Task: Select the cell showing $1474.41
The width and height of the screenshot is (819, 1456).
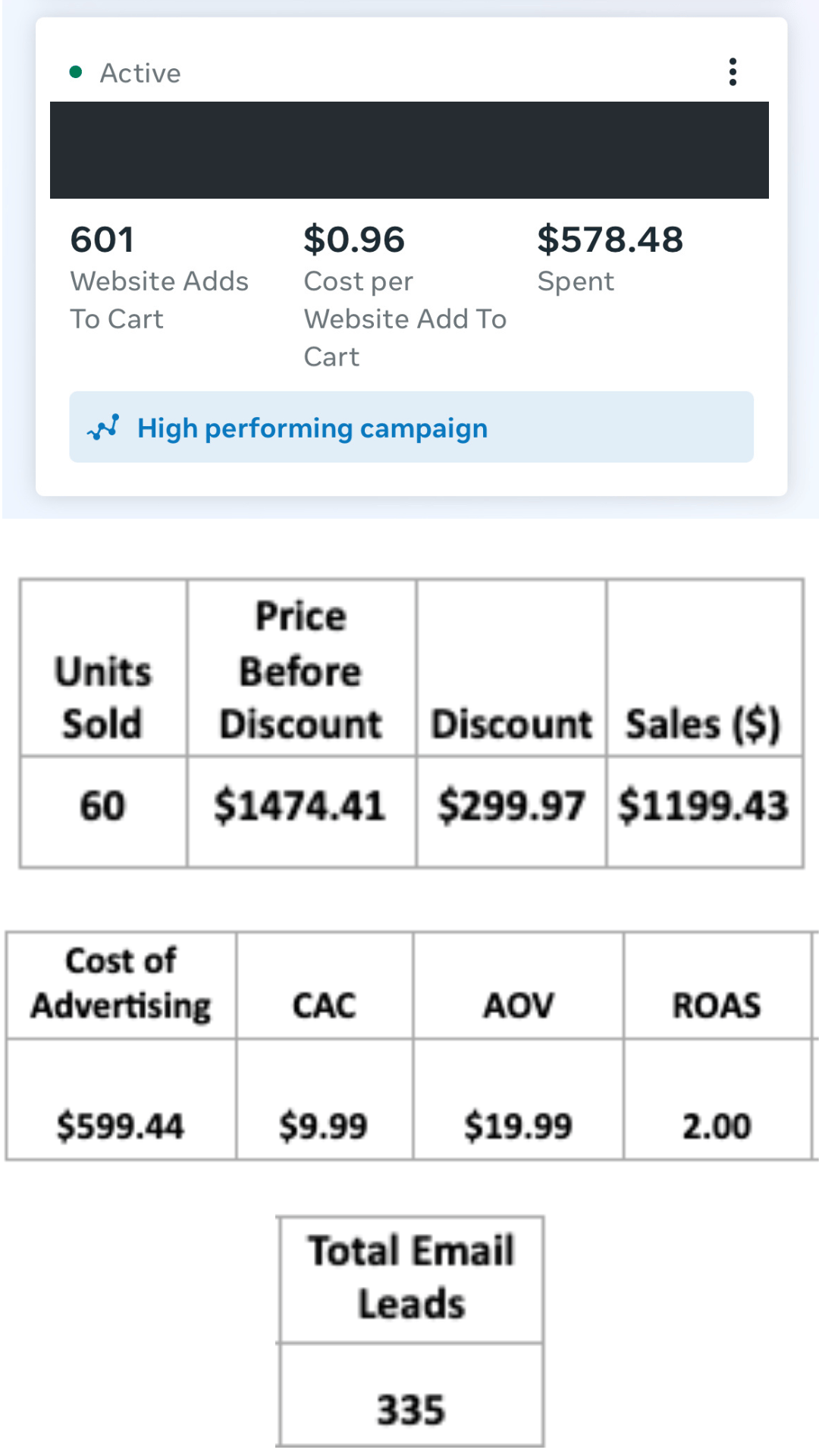Action: pyautogui.click(x=300, y=806)
